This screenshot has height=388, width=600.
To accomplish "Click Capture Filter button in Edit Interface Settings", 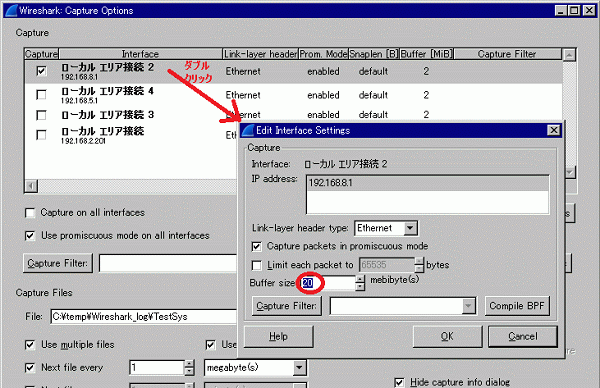I will pos(287,306).
